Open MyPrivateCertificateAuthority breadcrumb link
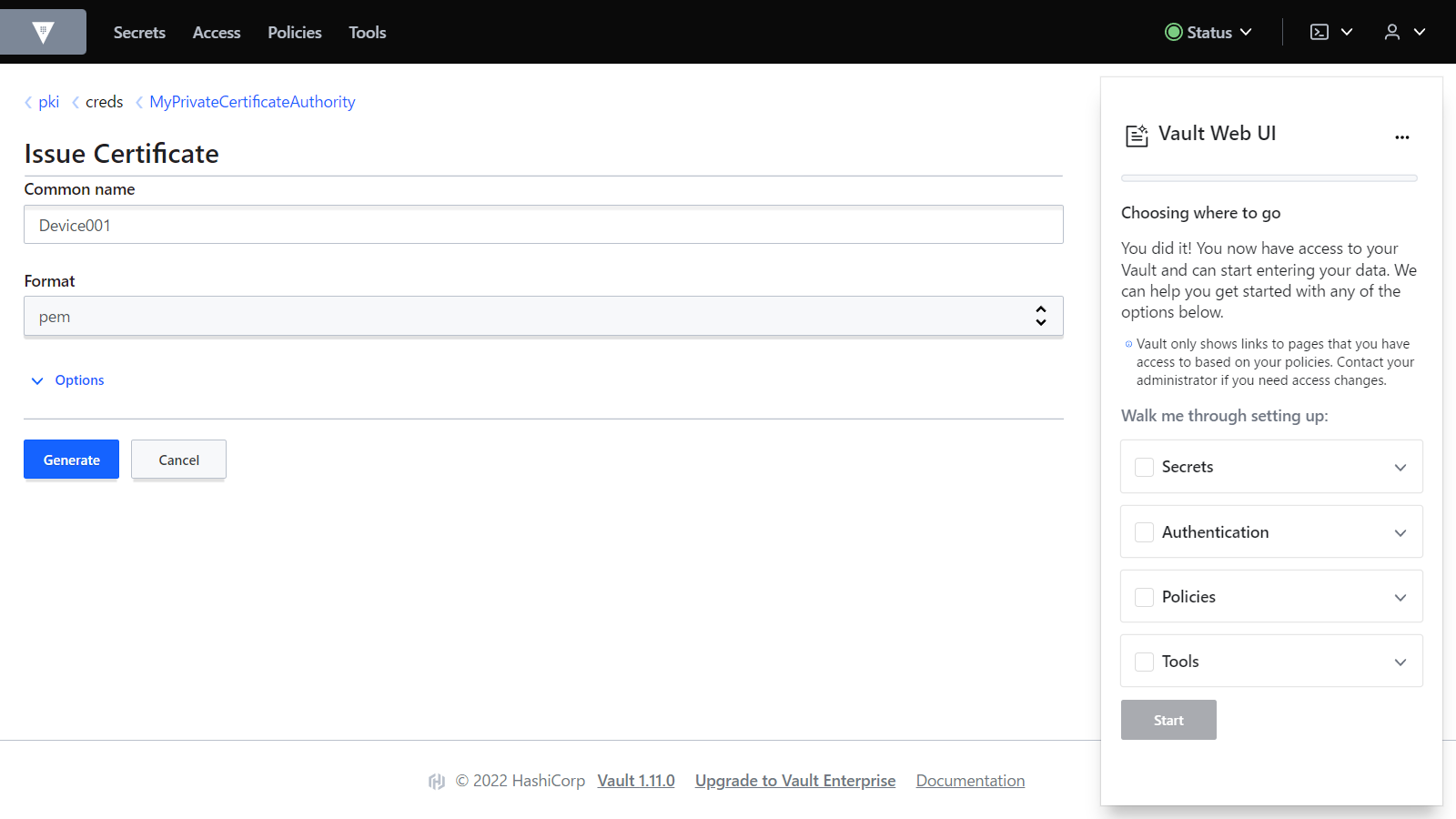The height and width of the screenshot is (819, 1456). point(252,102)
